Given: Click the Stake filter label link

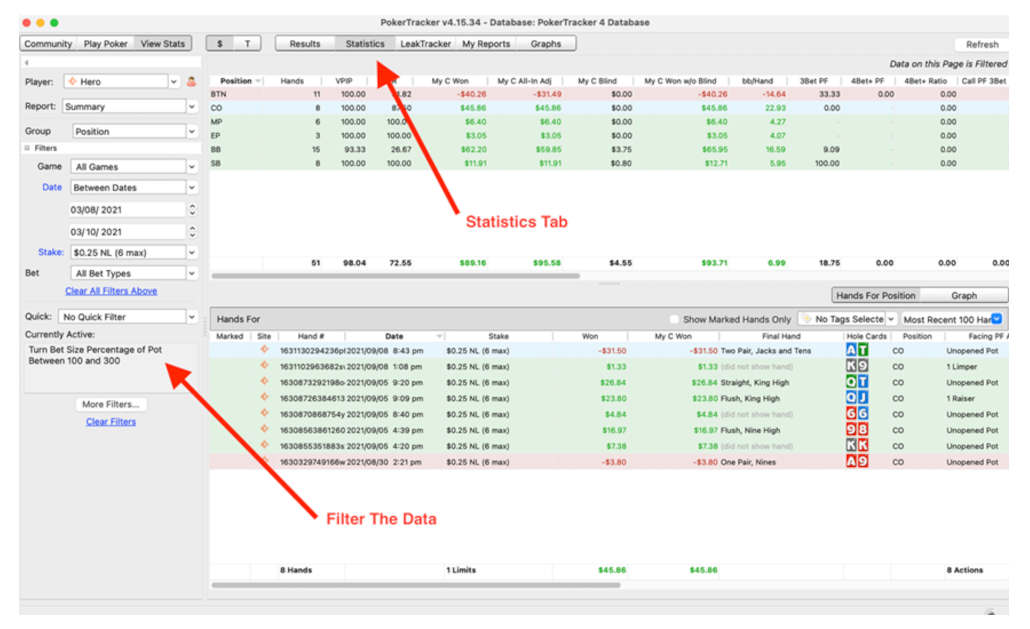Looking at the screenshot, I should (51, 251).
